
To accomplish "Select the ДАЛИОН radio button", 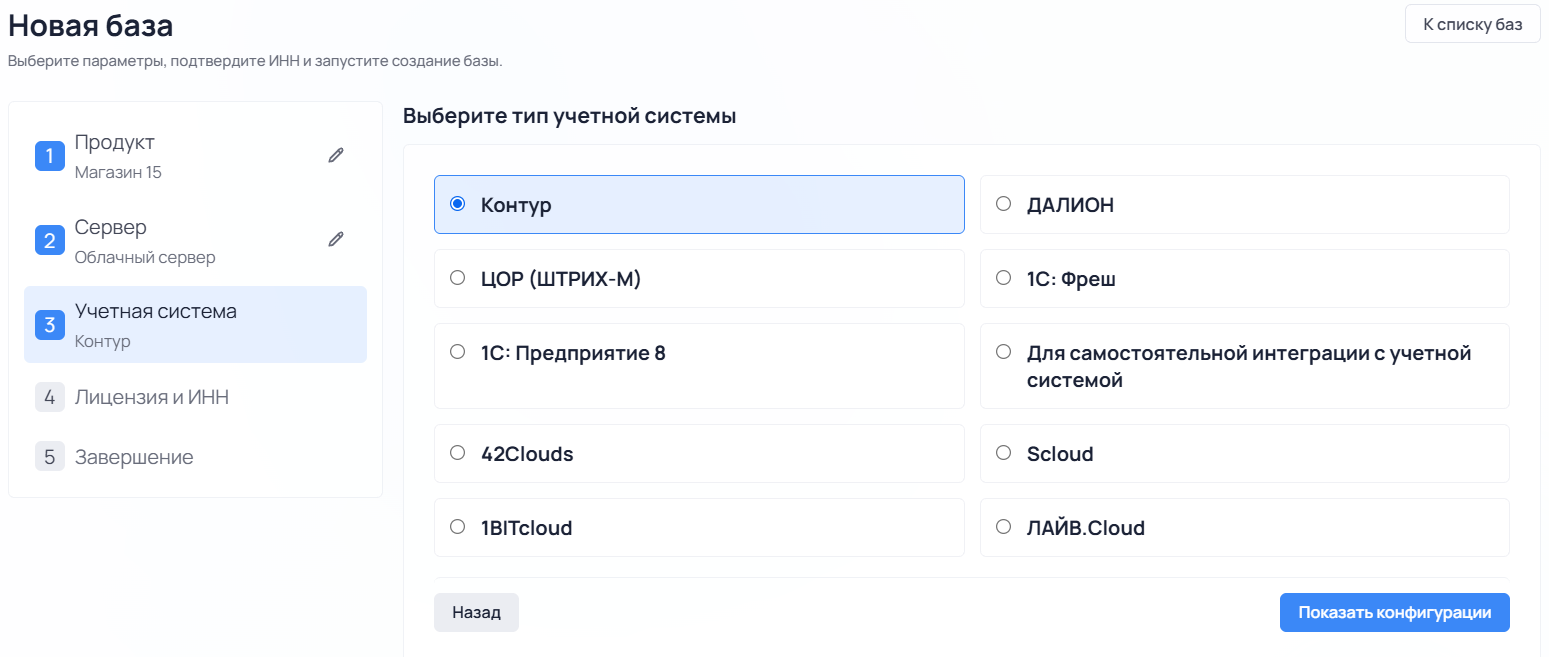I will (x=1004, y=204).
